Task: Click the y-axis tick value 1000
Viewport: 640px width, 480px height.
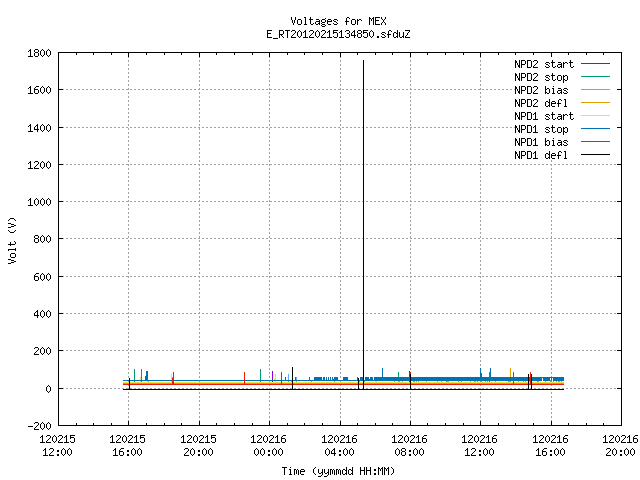Action: tap(39, 202)
